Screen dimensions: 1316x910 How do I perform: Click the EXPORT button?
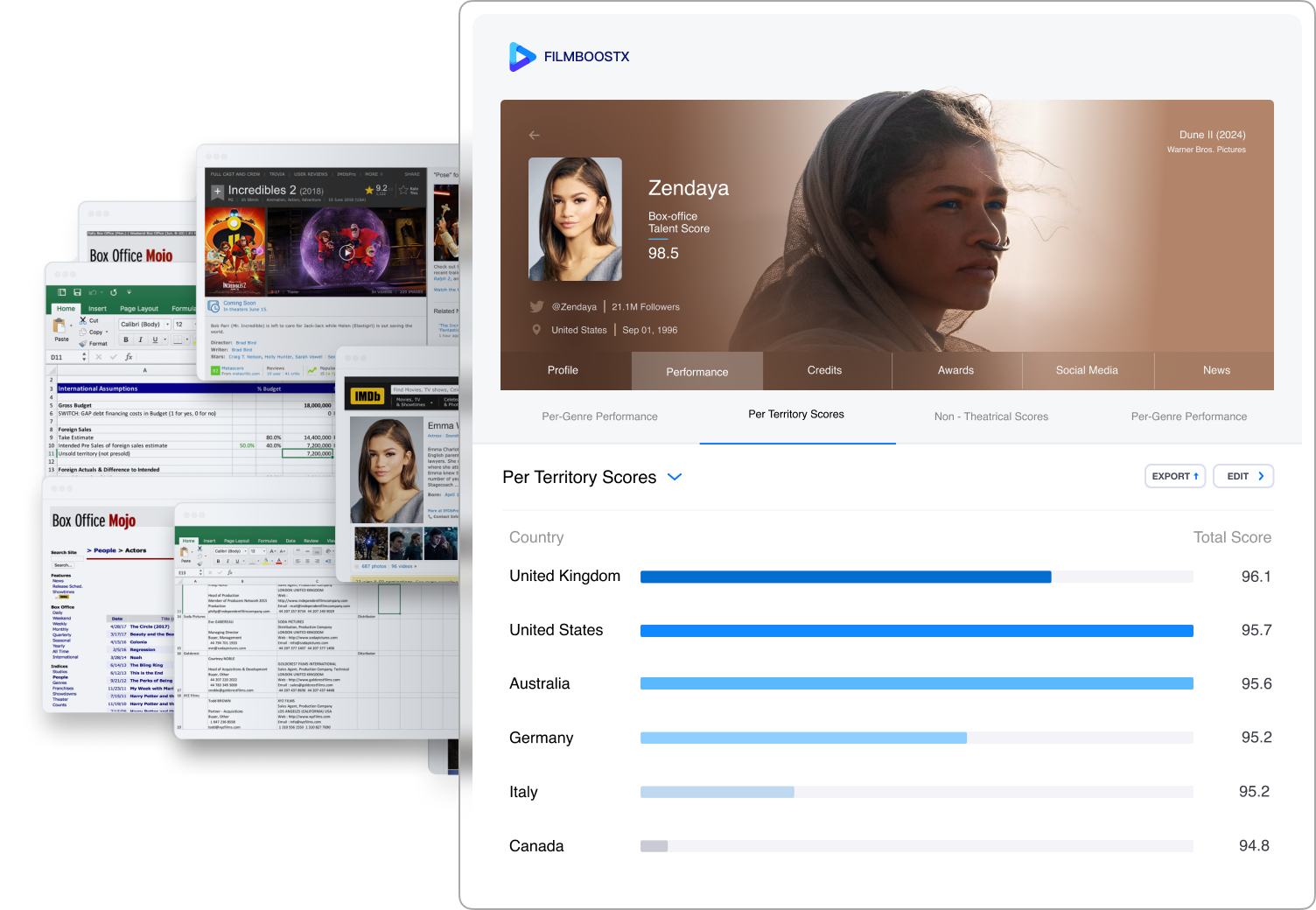click(x=1175, y=476)
